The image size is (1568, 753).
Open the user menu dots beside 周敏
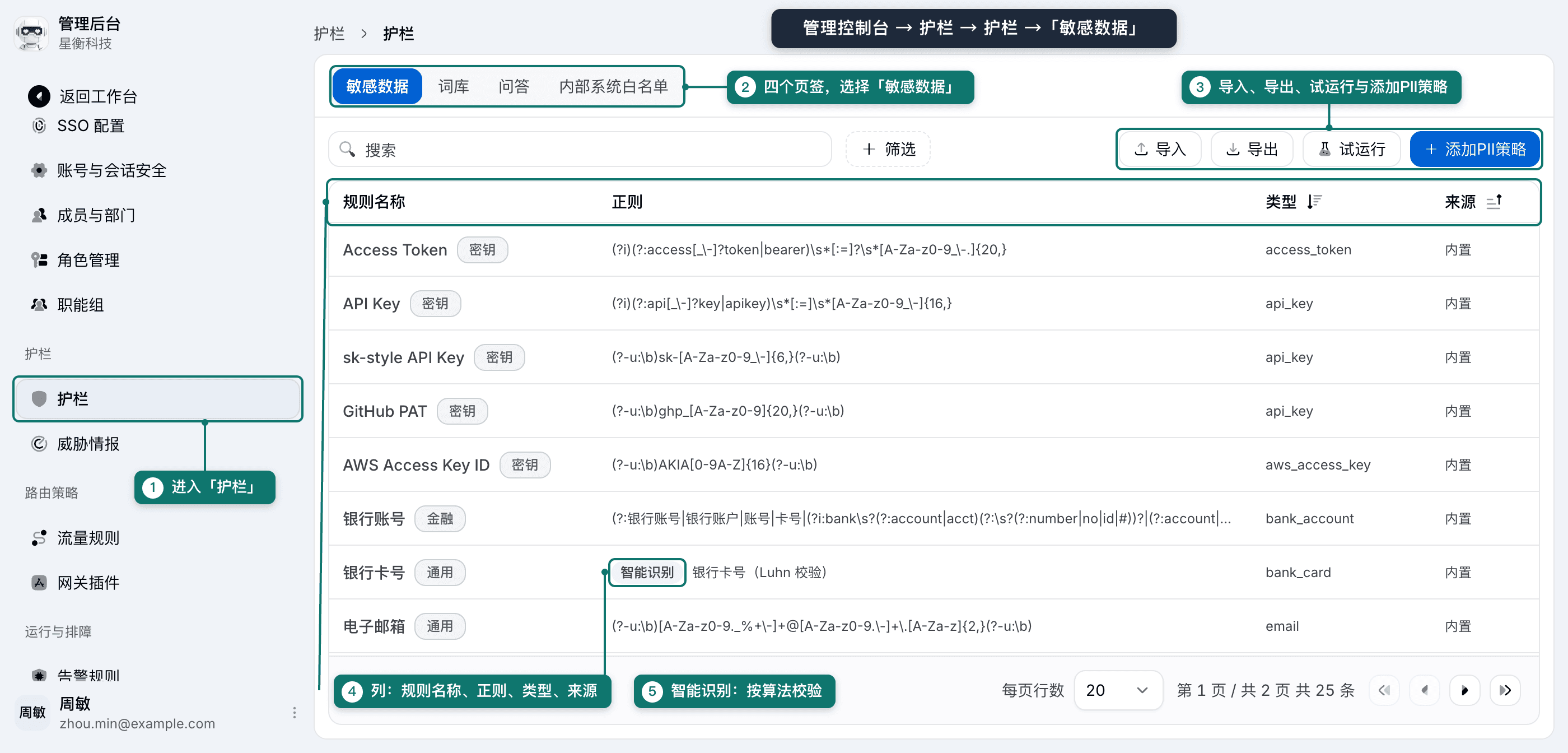294,713
